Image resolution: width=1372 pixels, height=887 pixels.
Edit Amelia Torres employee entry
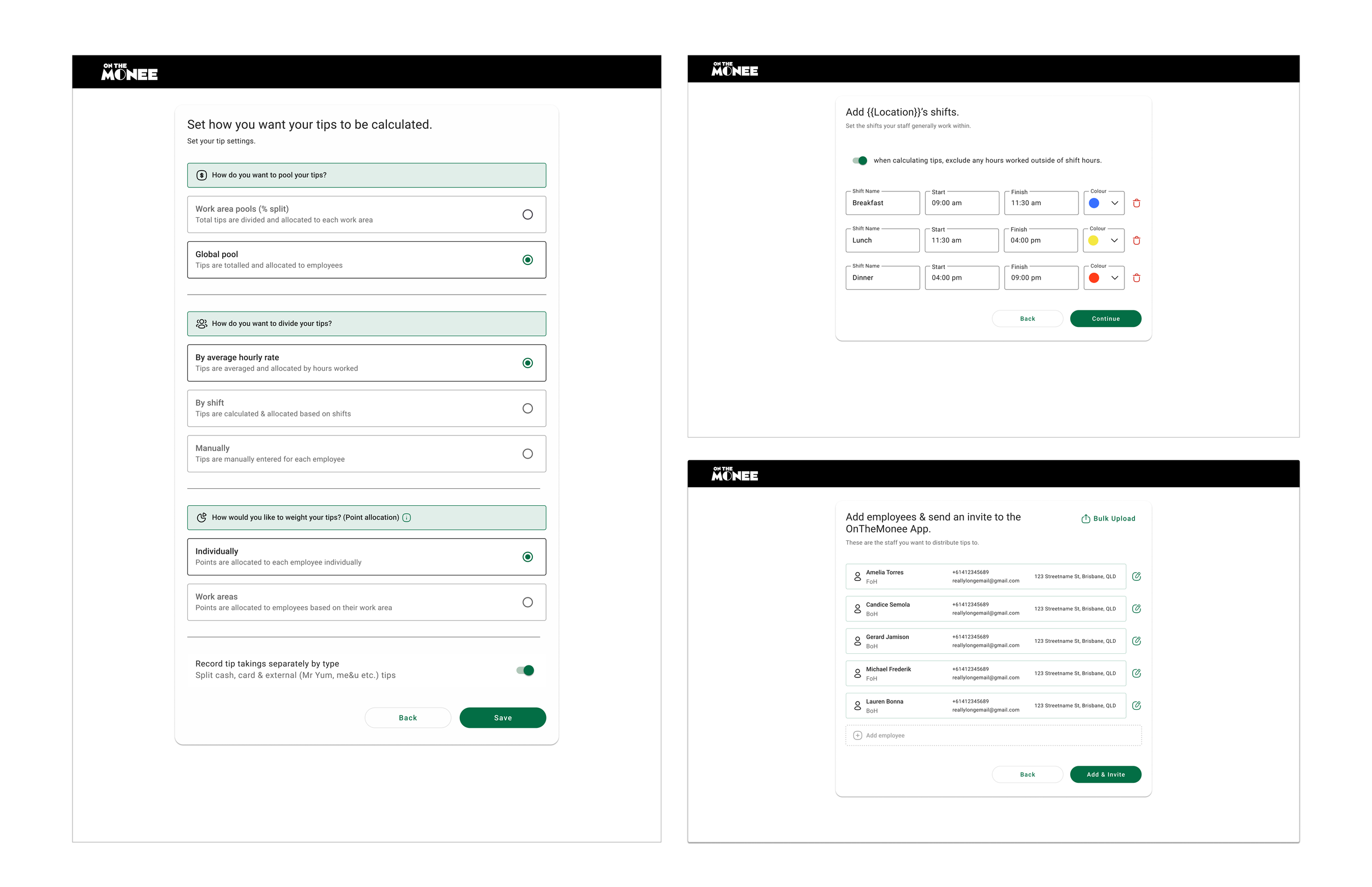1136,576
